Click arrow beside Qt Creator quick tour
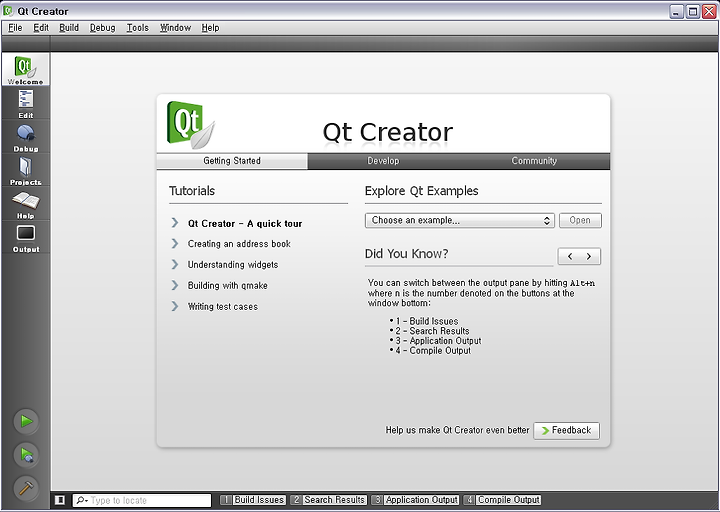 point(174,223)
